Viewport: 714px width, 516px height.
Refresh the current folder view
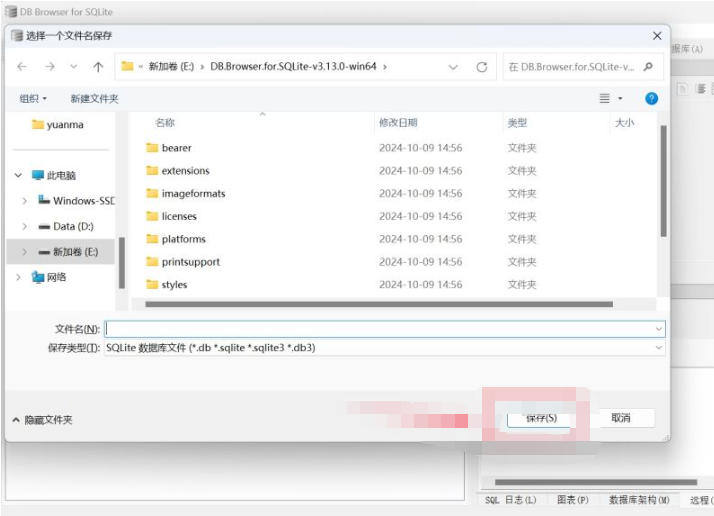tap(482, 67)
